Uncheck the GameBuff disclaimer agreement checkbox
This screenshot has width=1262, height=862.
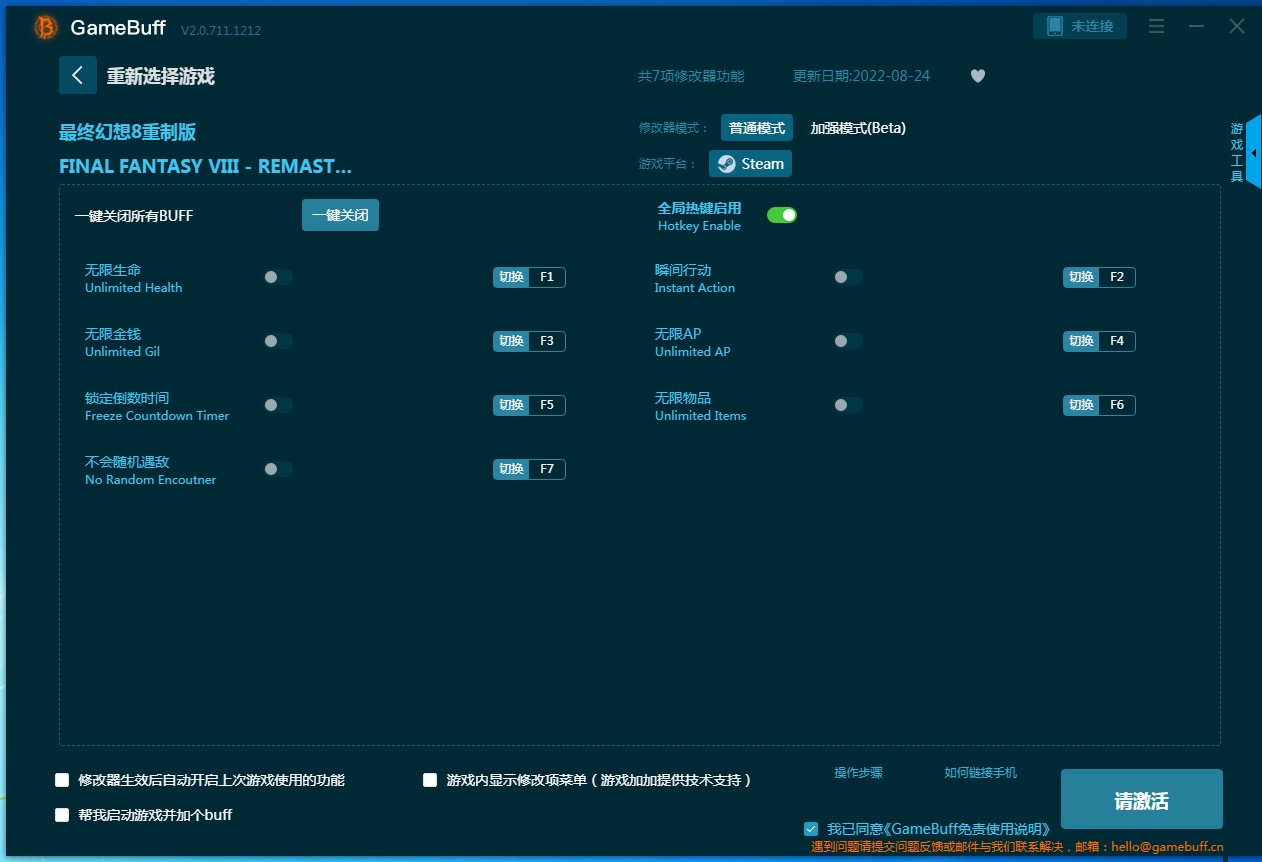[811, 829]
